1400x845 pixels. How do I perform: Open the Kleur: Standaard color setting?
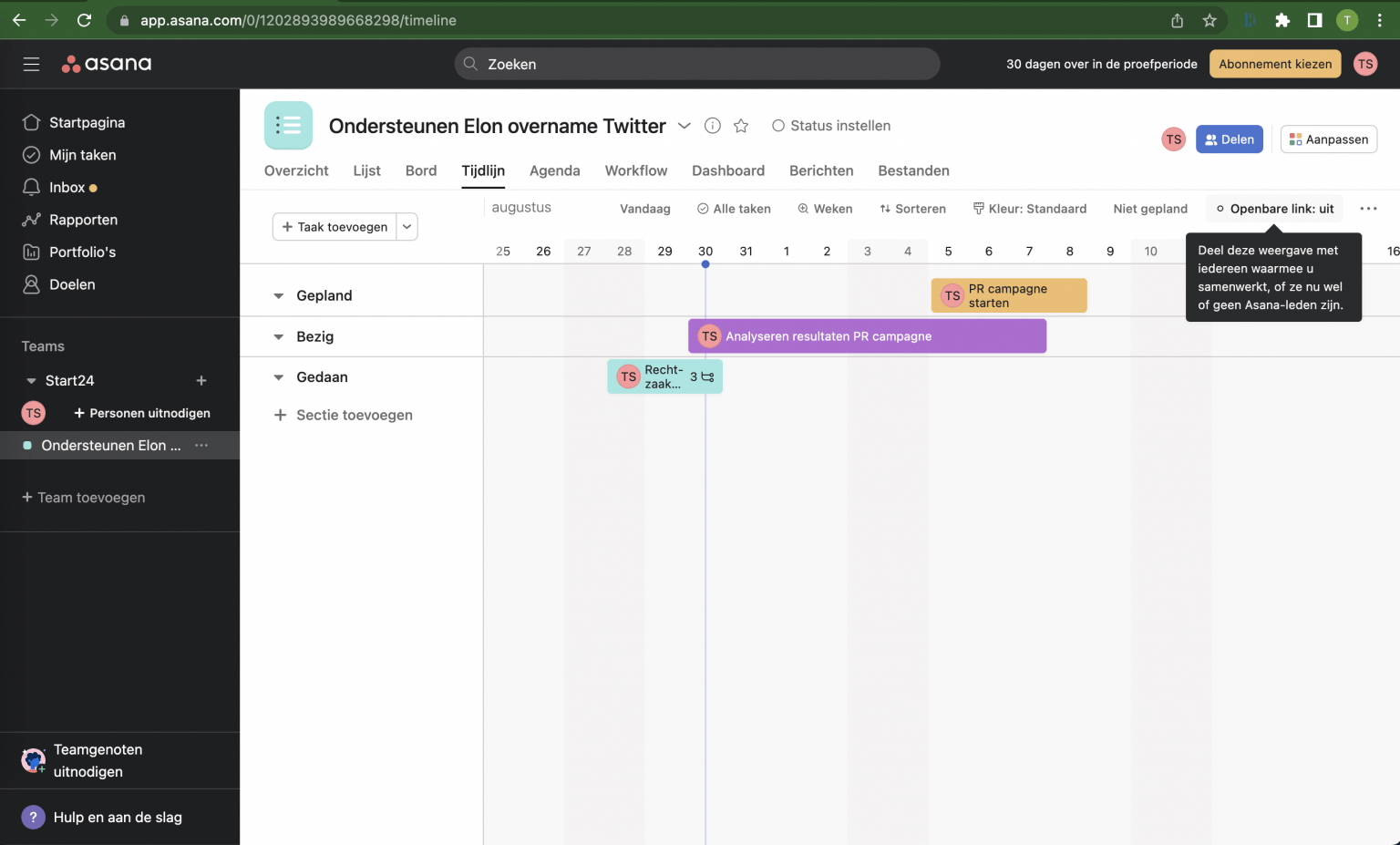pos(1030,208)
